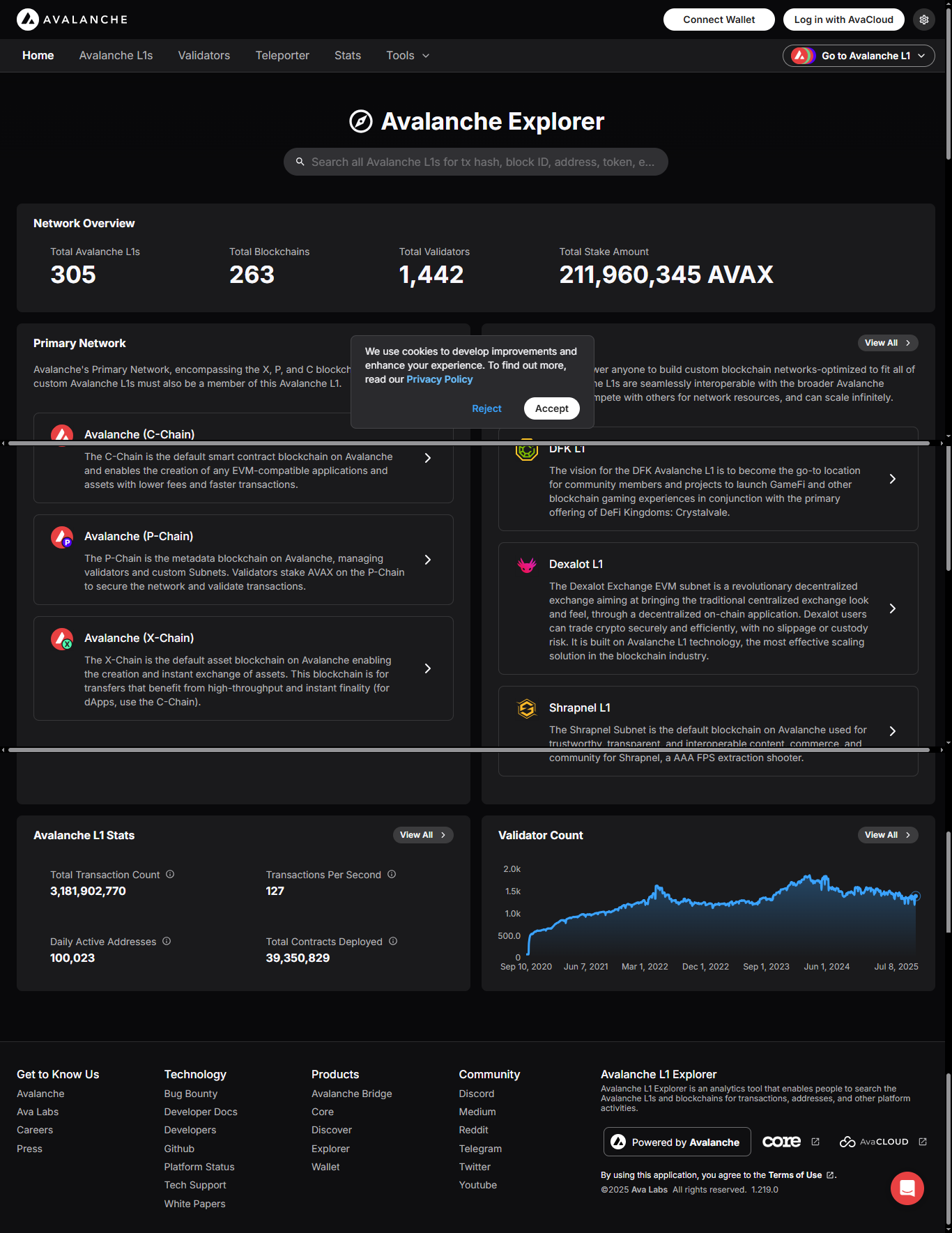The width and height of the screenshot is (952, 1233).
Task: Click the Avalanche icon in Powered by Avalanche
Action: click(618, 1142)
